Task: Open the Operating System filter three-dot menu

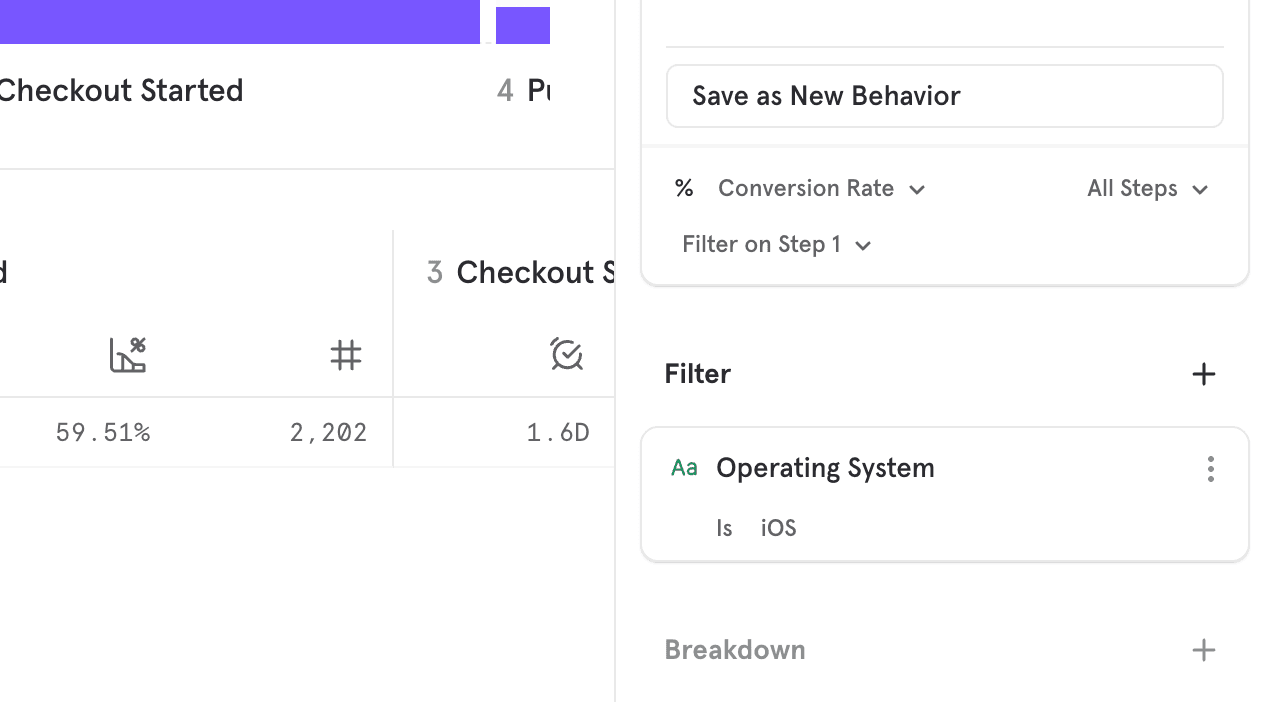Action: tap(1211, 469)
